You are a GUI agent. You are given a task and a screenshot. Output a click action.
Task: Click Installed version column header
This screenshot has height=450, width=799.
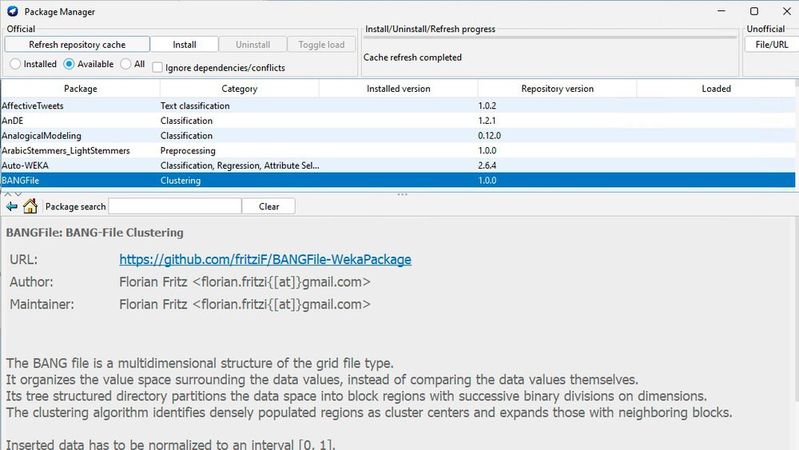(398, 89)
